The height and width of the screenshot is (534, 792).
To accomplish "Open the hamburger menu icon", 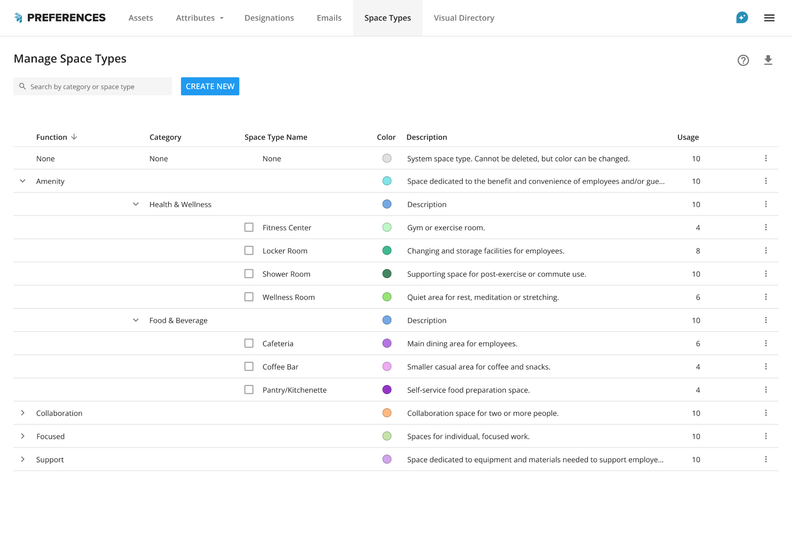I will [x=769, y=18].
